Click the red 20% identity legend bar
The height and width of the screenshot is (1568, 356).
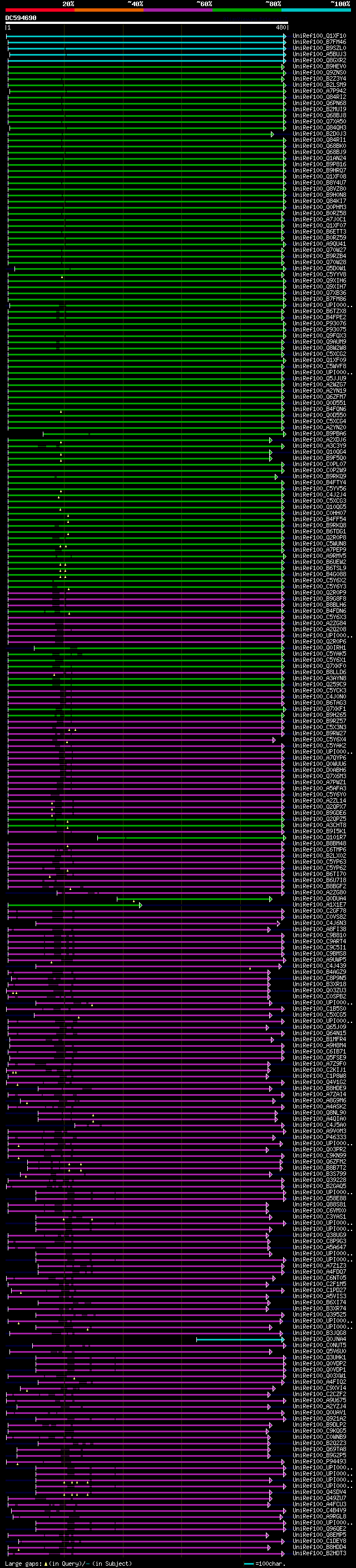(39, 10)
